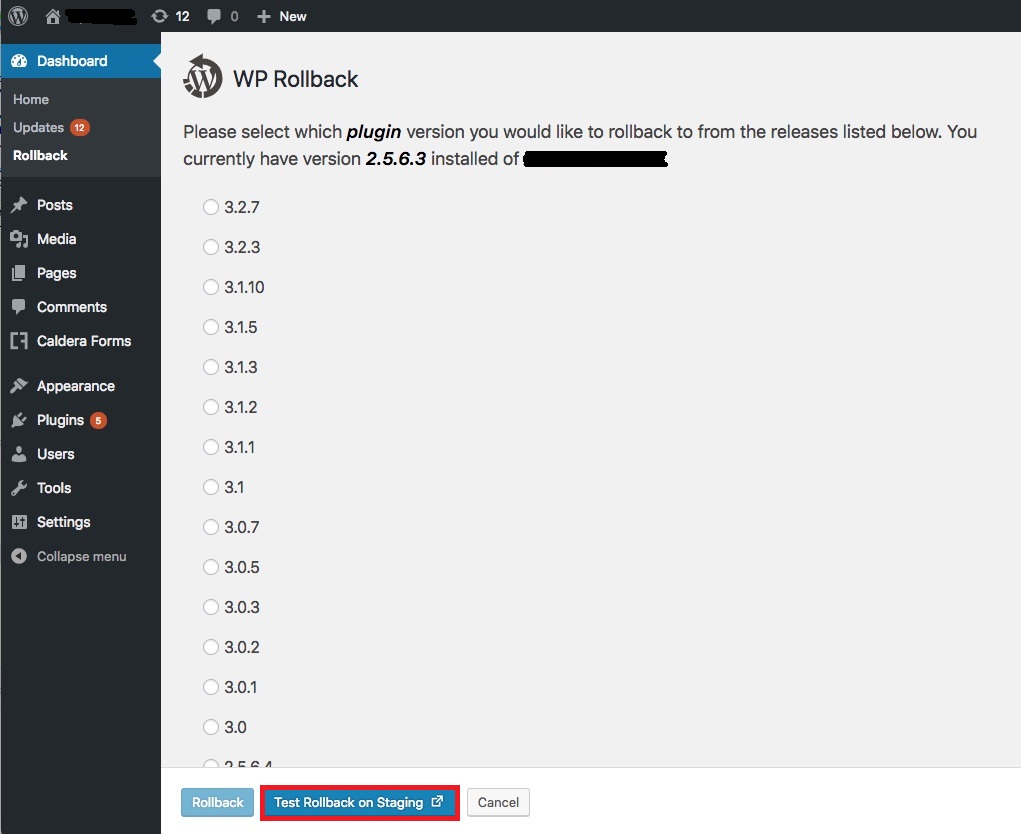Go to Home submenu item
This screenshot has height=834, width=1021.
pyautogui.click(x=31, y=99)
